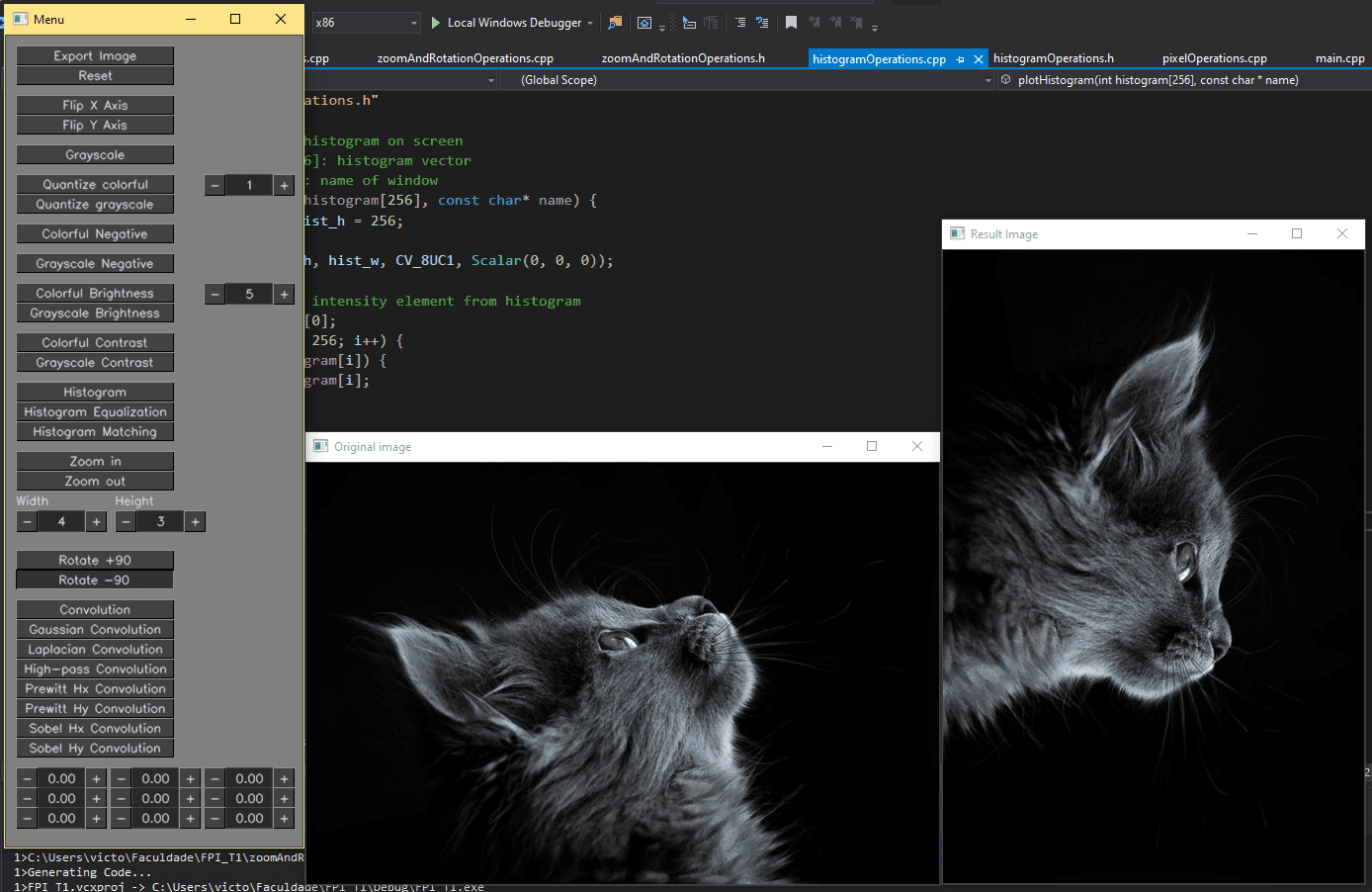Increase the quantize value showing 1

pos(284,185)
